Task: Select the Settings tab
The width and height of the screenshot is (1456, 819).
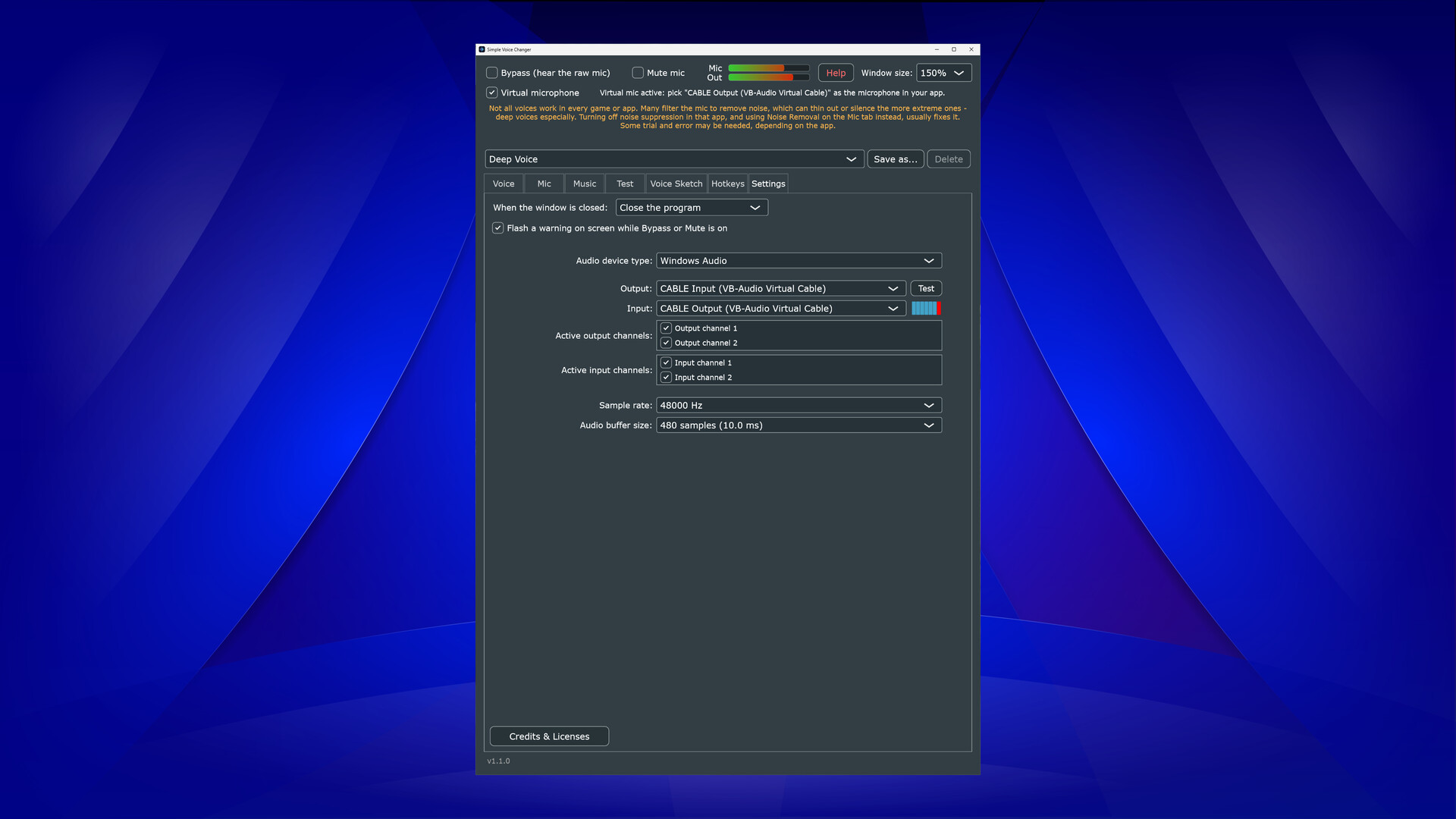Action: pyautogui.click(x=768, y=184)
